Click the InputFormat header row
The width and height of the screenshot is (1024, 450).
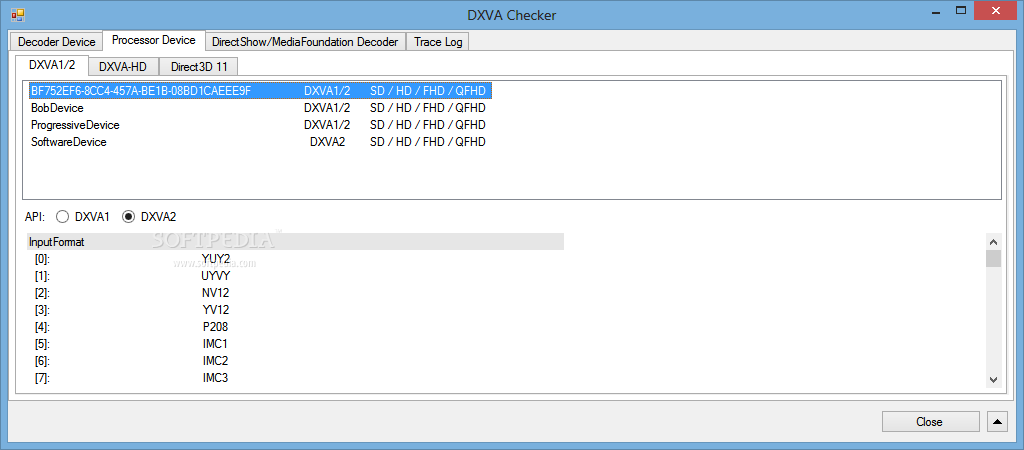point(295,242)
